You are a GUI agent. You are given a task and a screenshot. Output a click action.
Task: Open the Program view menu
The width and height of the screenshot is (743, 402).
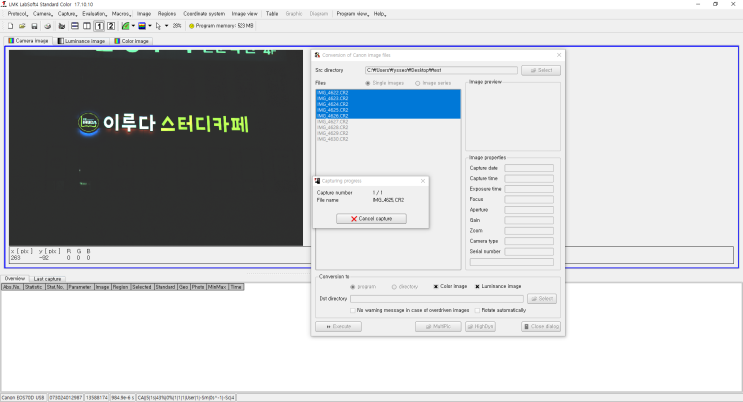(x=353, y=14)
